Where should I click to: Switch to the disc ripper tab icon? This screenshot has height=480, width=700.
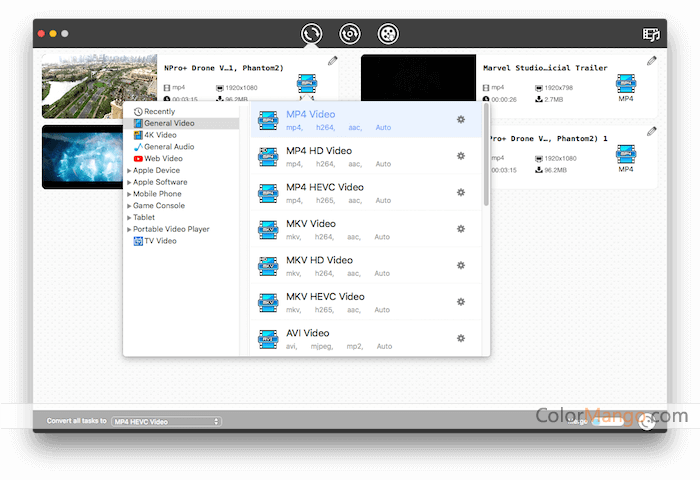coord(350,34)
